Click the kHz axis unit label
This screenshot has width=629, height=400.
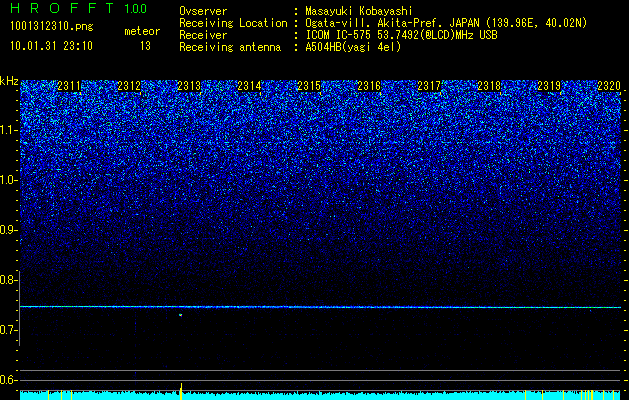(9, 81)
